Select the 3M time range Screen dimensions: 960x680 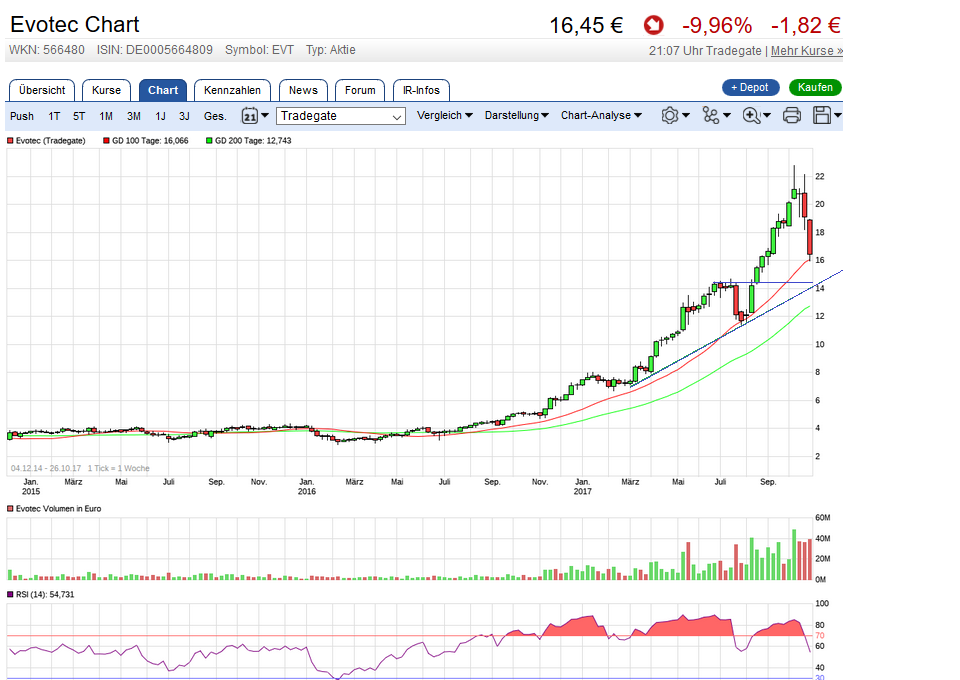coord(133,116)
